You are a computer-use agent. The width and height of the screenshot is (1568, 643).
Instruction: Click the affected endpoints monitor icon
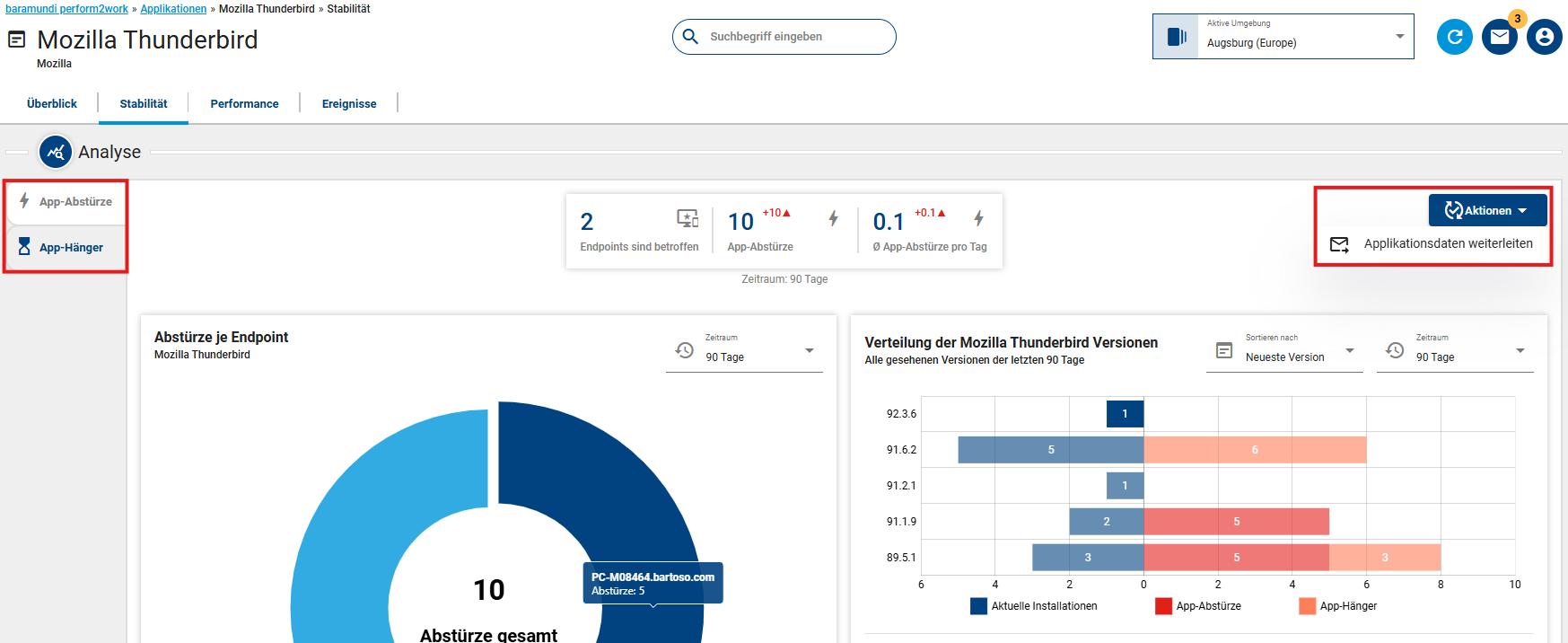(688, 218)
